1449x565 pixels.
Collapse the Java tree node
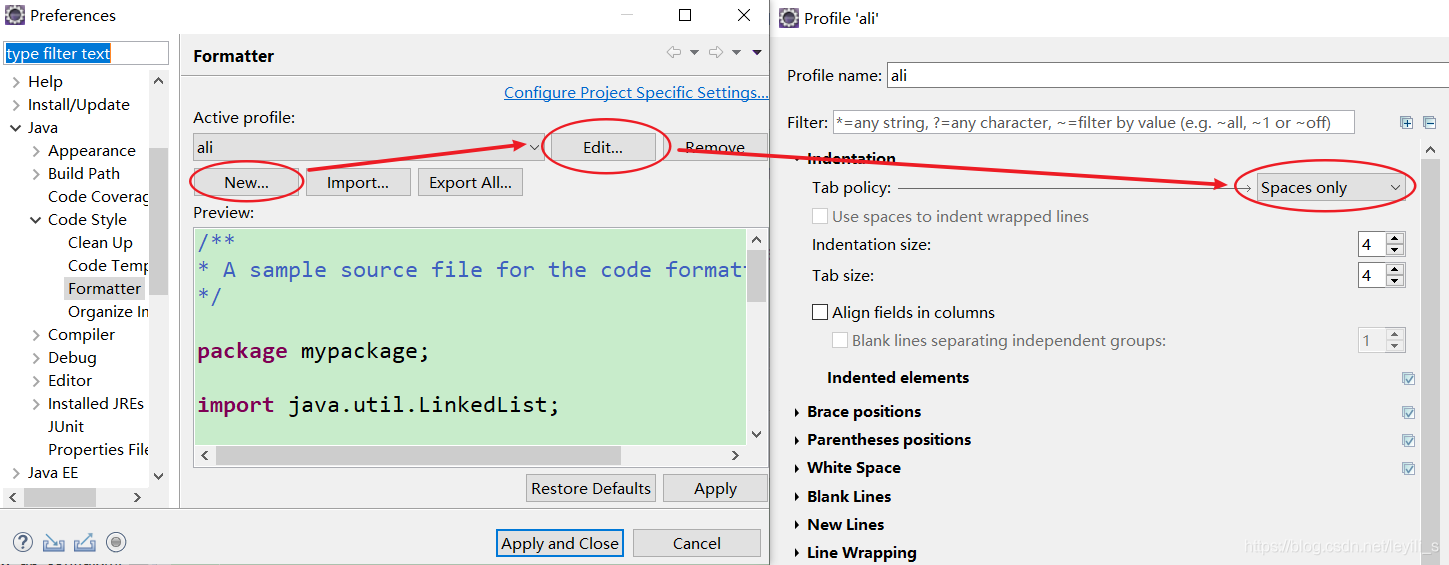pos(16,128)
